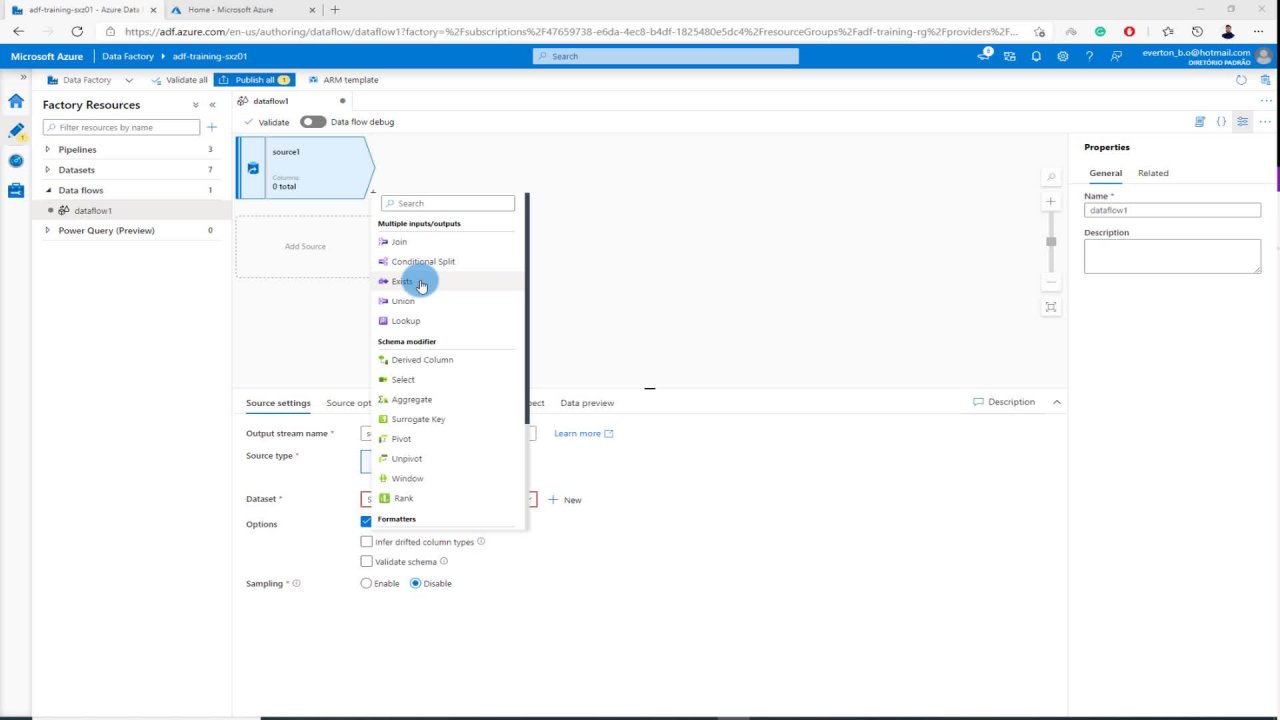This screenshot has height=720, width=1280.
Task: Expand the Datasets tree node
Action: point(47,170)
